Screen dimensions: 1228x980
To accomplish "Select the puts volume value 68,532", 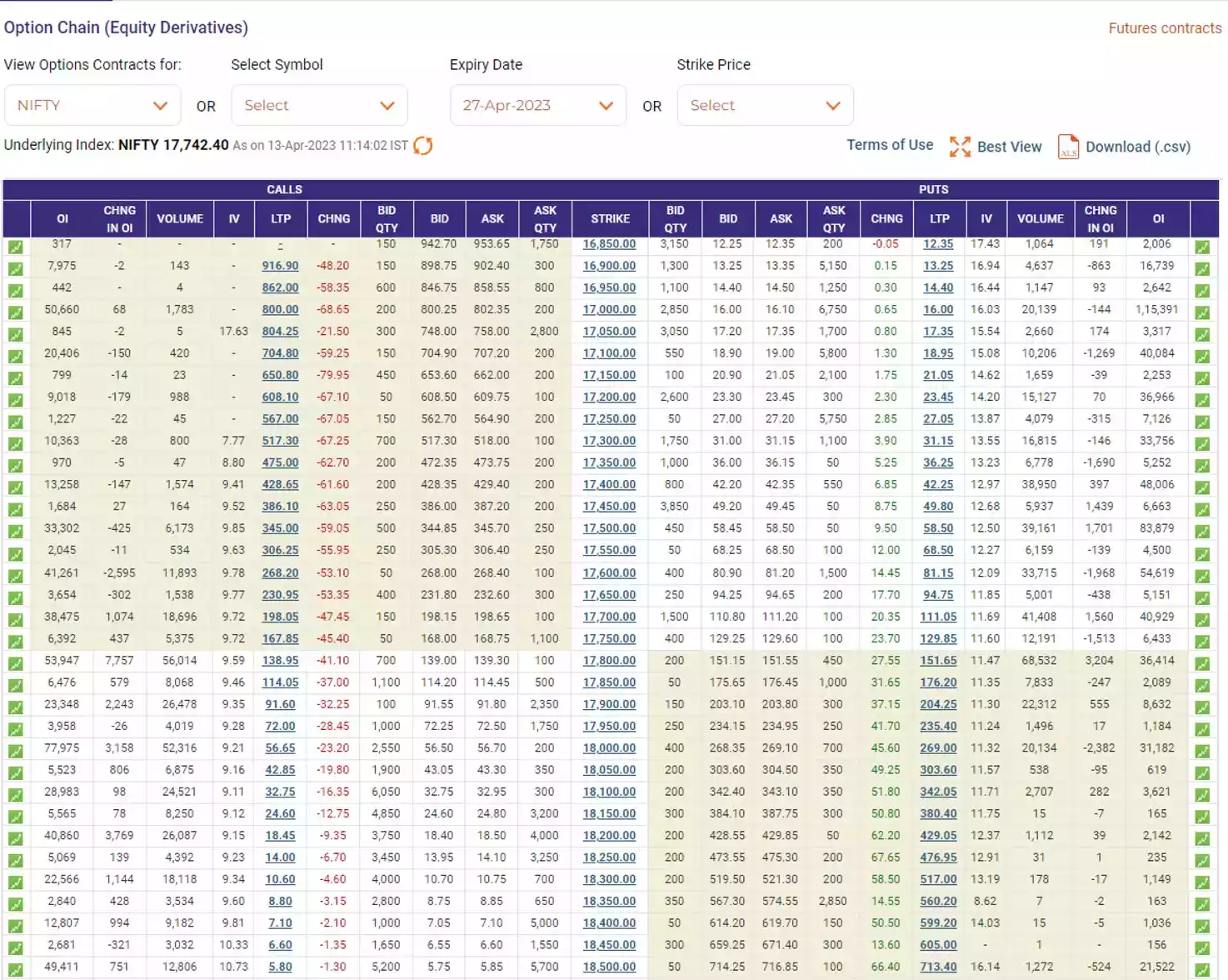I will (x=1039, y=660).
